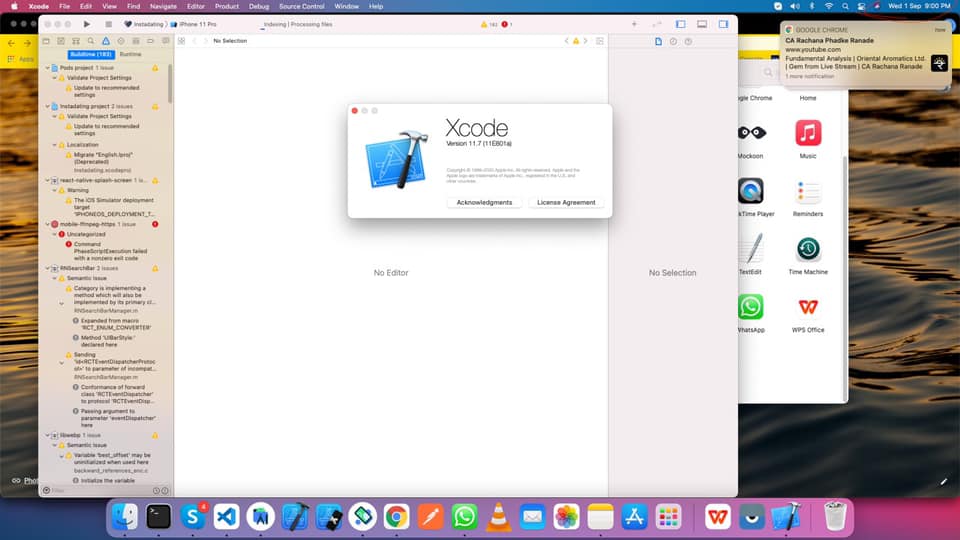Click the red error count indicator in toolbar

point(507,23)
